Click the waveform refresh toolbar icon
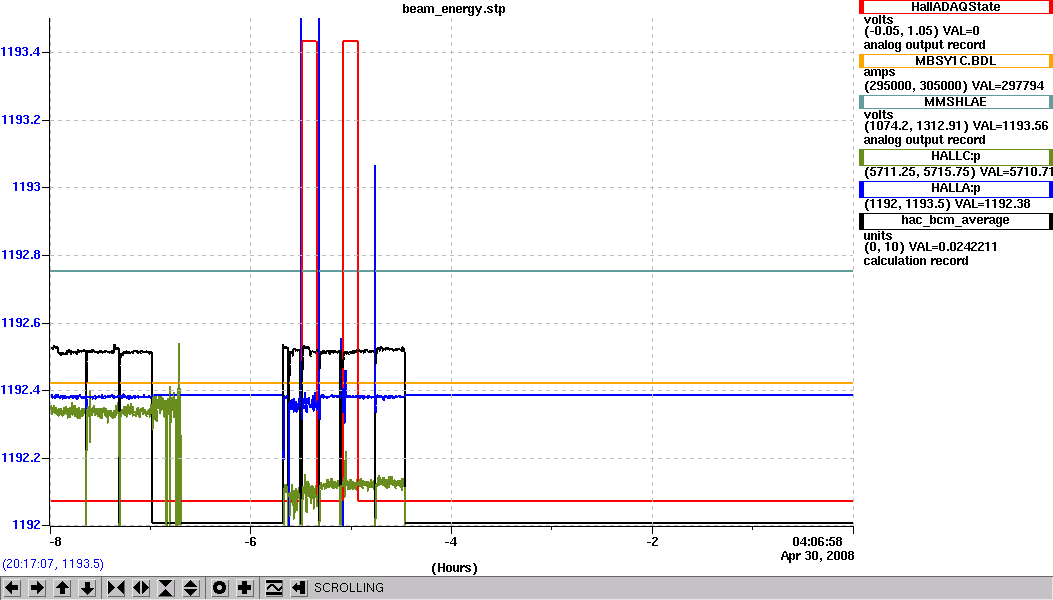The width and height of the screenshot is (1053, 600). (274, 588)
